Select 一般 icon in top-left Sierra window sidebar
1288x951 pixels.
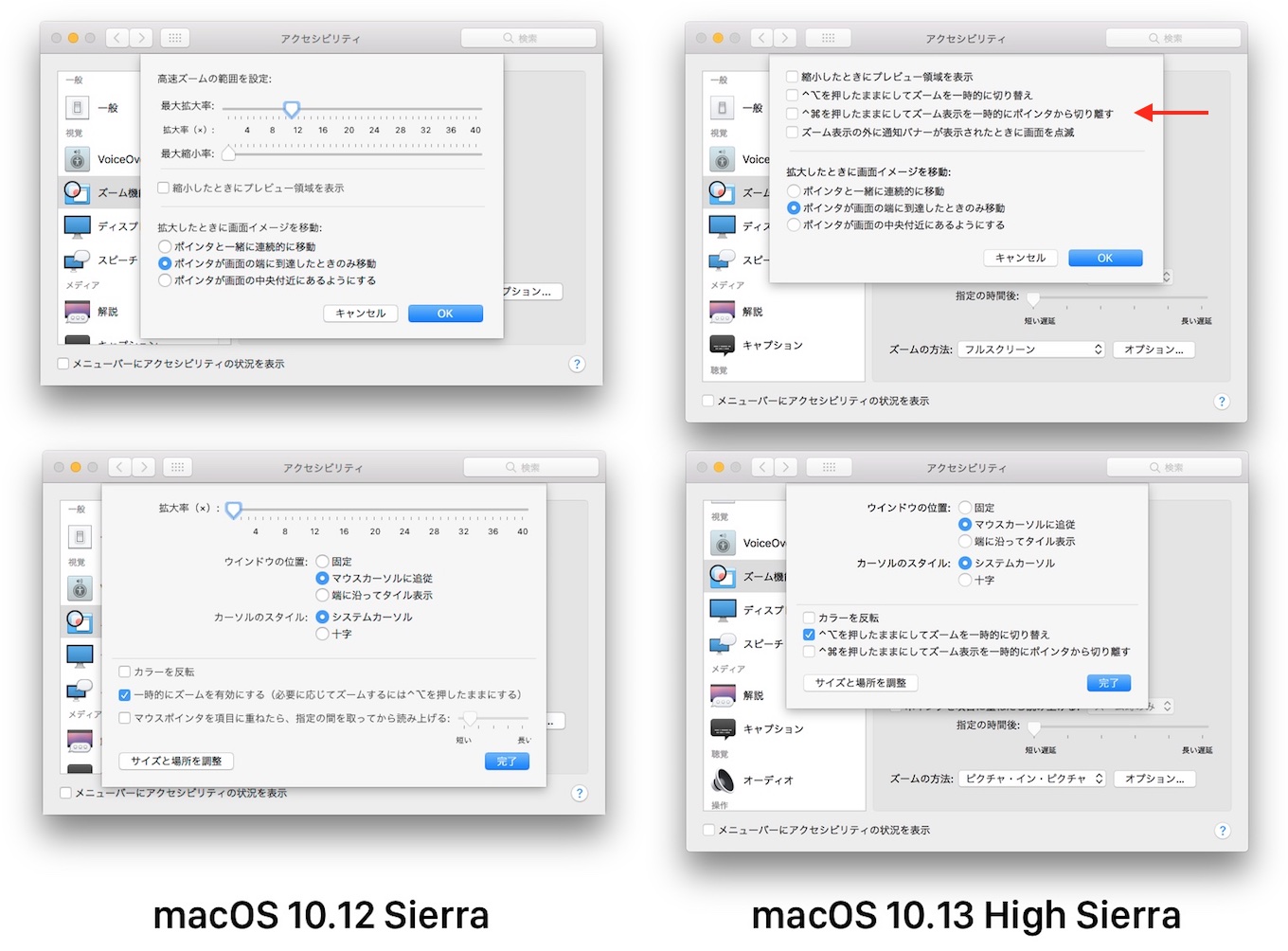[x=78, y=107]
